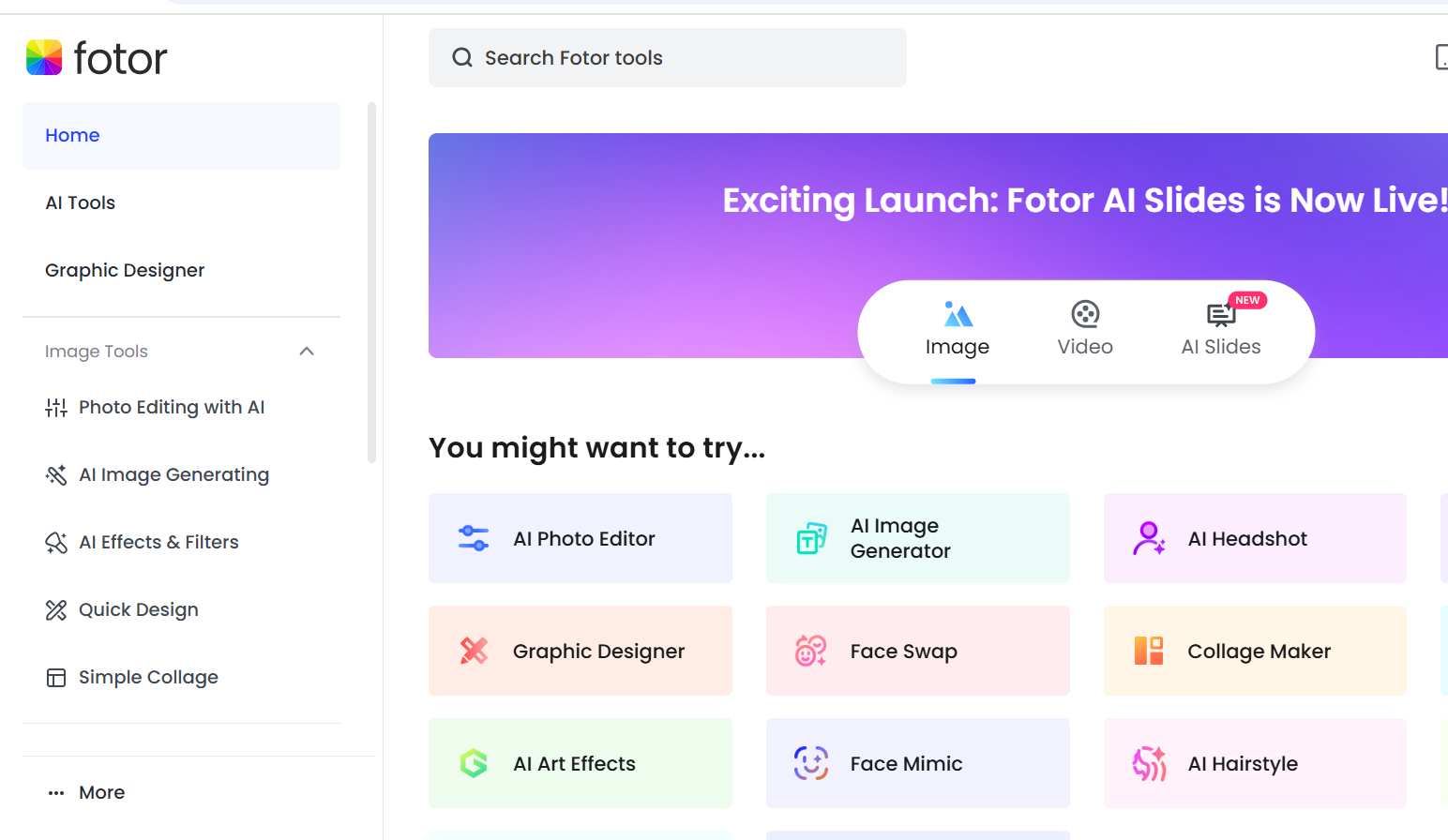
Task: Click the AI Hairstyle card label
Action: point(1243,764)
